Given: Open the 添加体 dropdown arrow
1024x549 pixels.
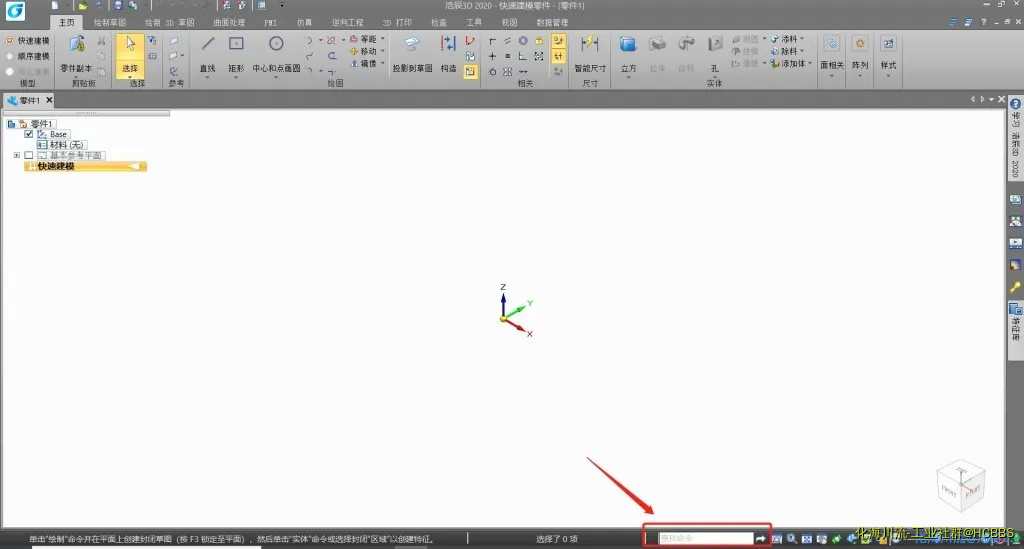Looking at the screenshot, I should pyautogui.click(x=810, y=63).
